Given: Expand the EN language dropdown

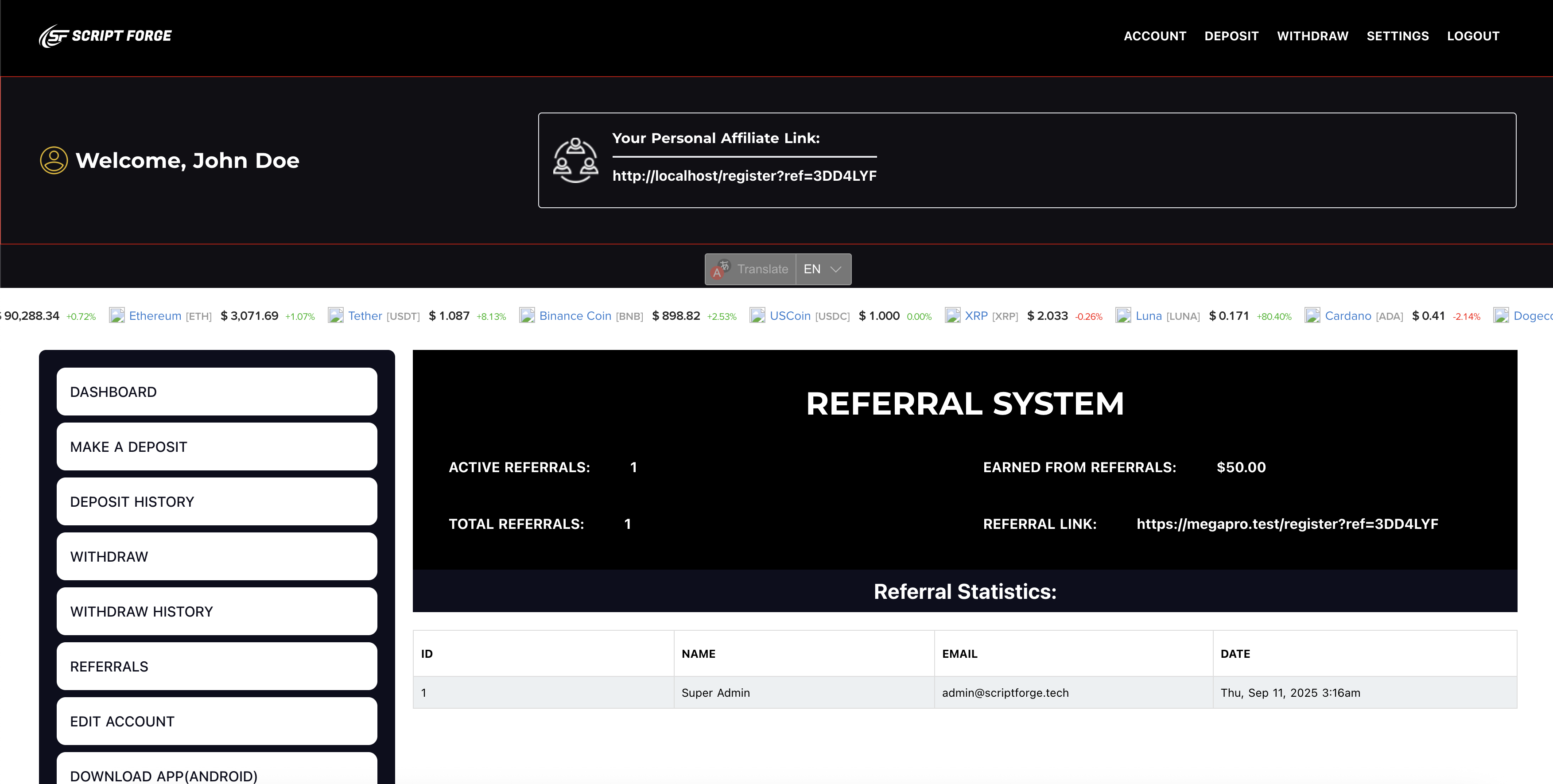Looking at the screenshot, I should (x=812, y=269).
